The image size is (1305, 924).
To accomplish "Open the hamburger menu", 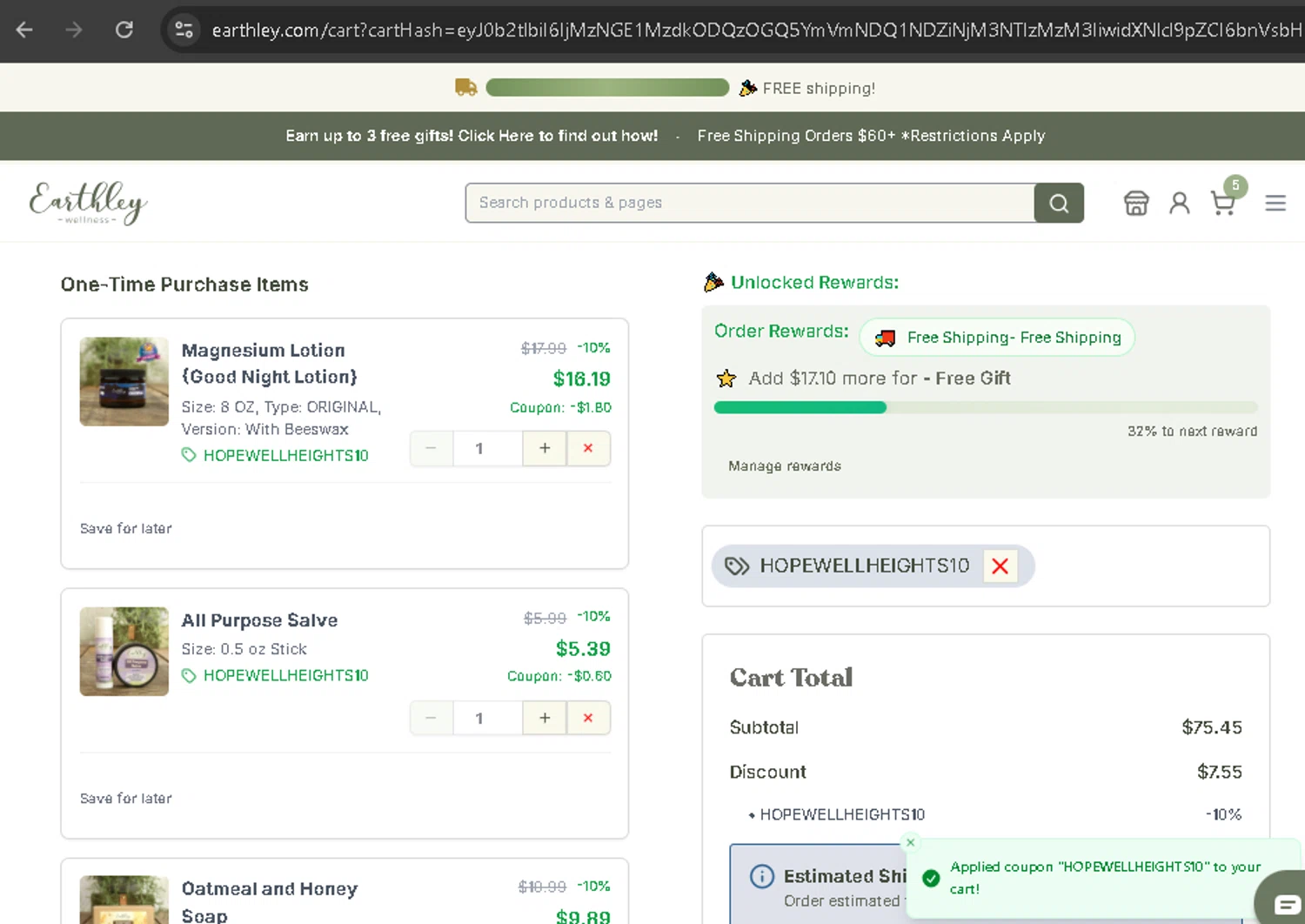I will (x=1275, y=203).
